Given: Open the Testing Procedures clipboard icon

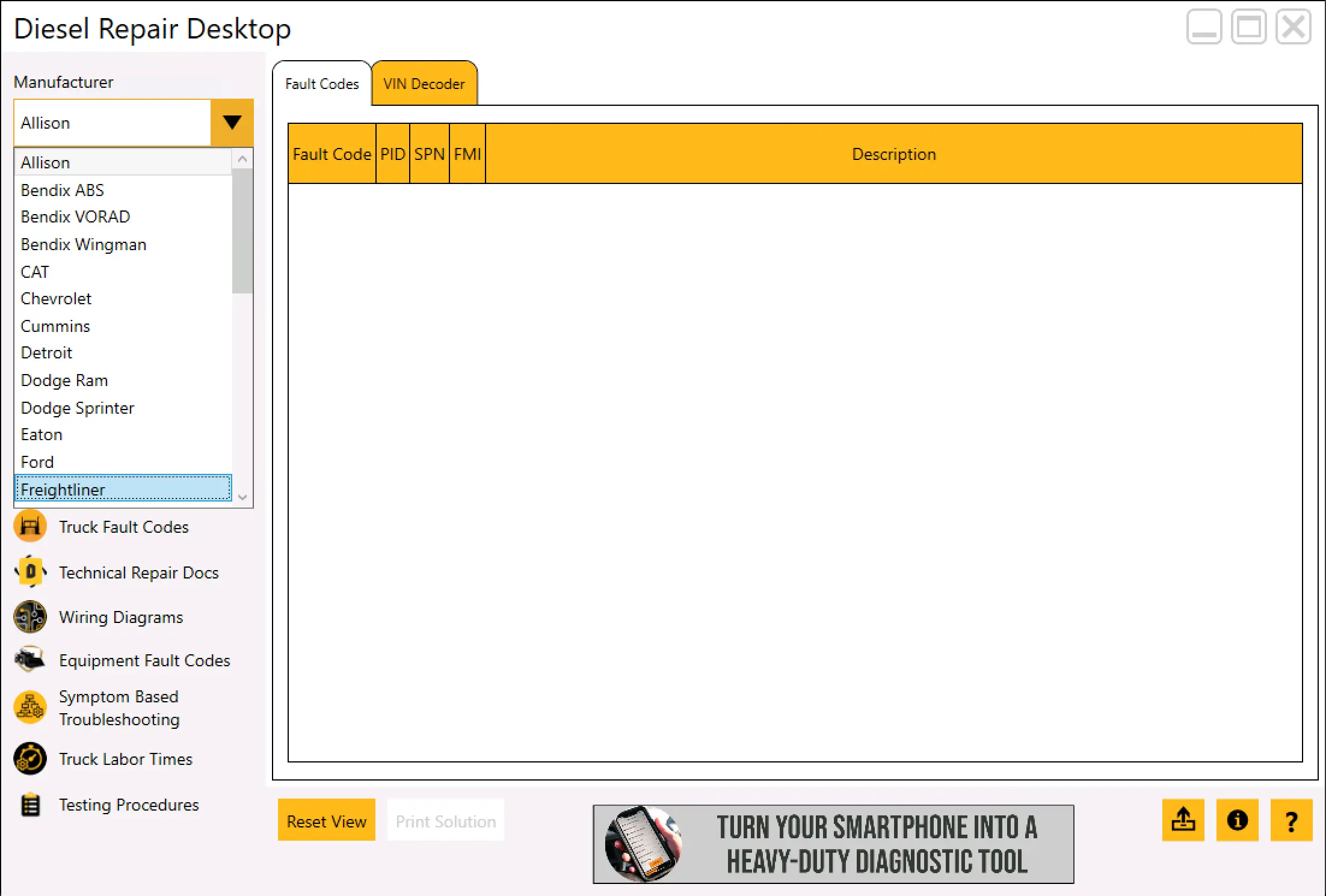Looking at the screenshot, I should pyautogui.click(x=30, y=805).
